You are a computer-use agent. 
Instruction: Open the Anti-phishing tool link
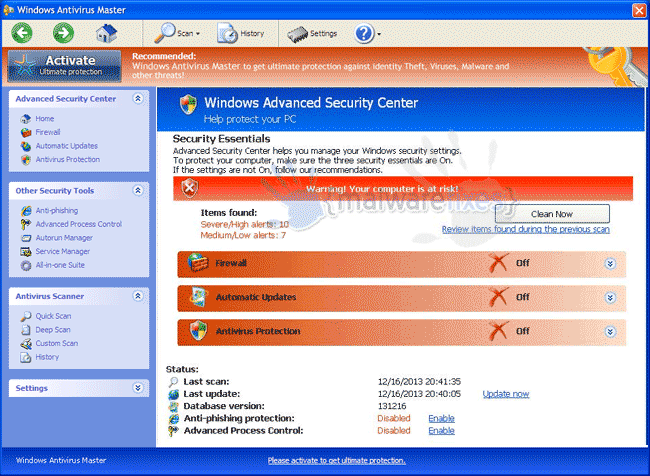point(57,211)
